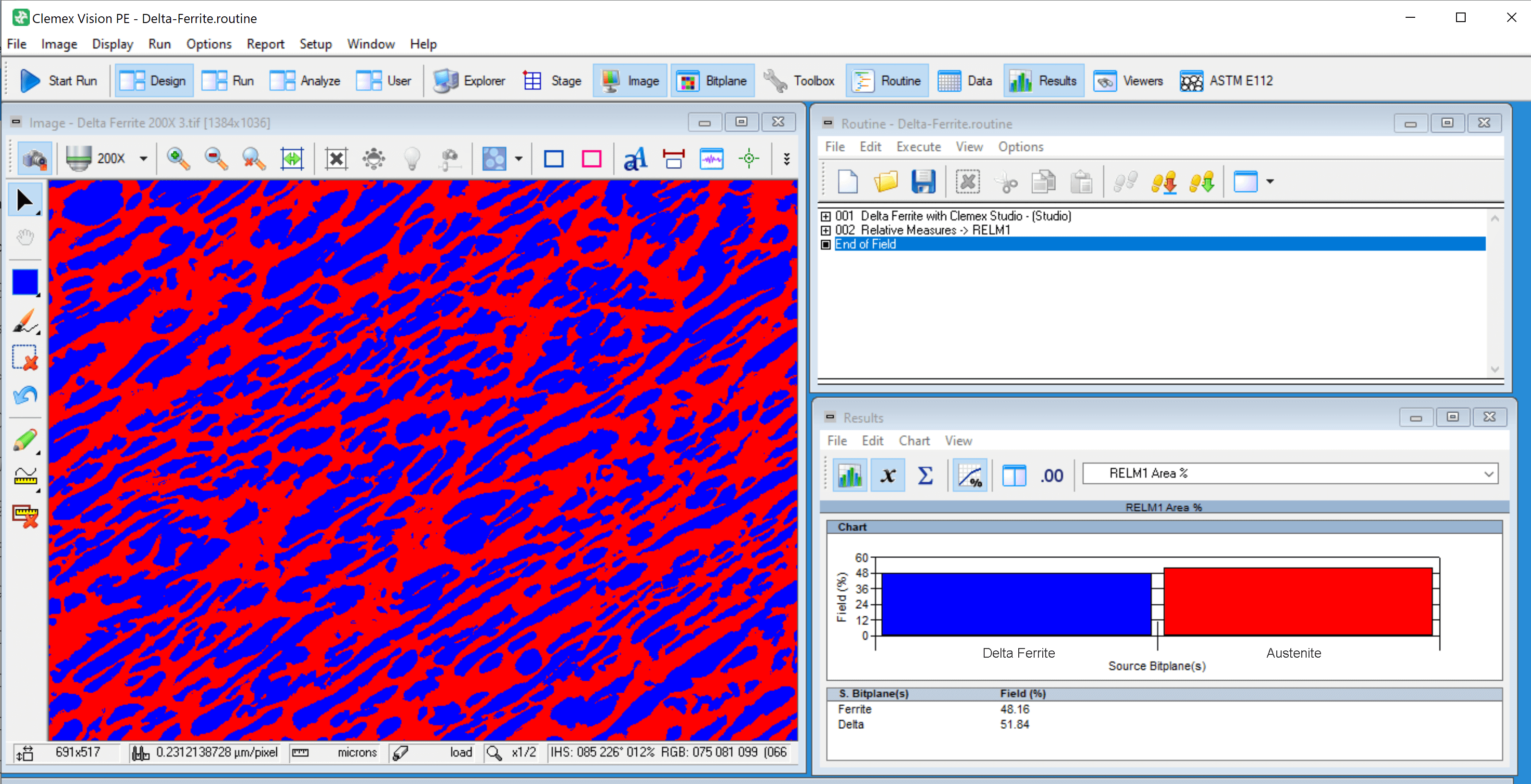Screen dimensions: 1531x784
Task: Expand instruction 001 Delta Ferrite tree node
Action: tap(826, 216)
